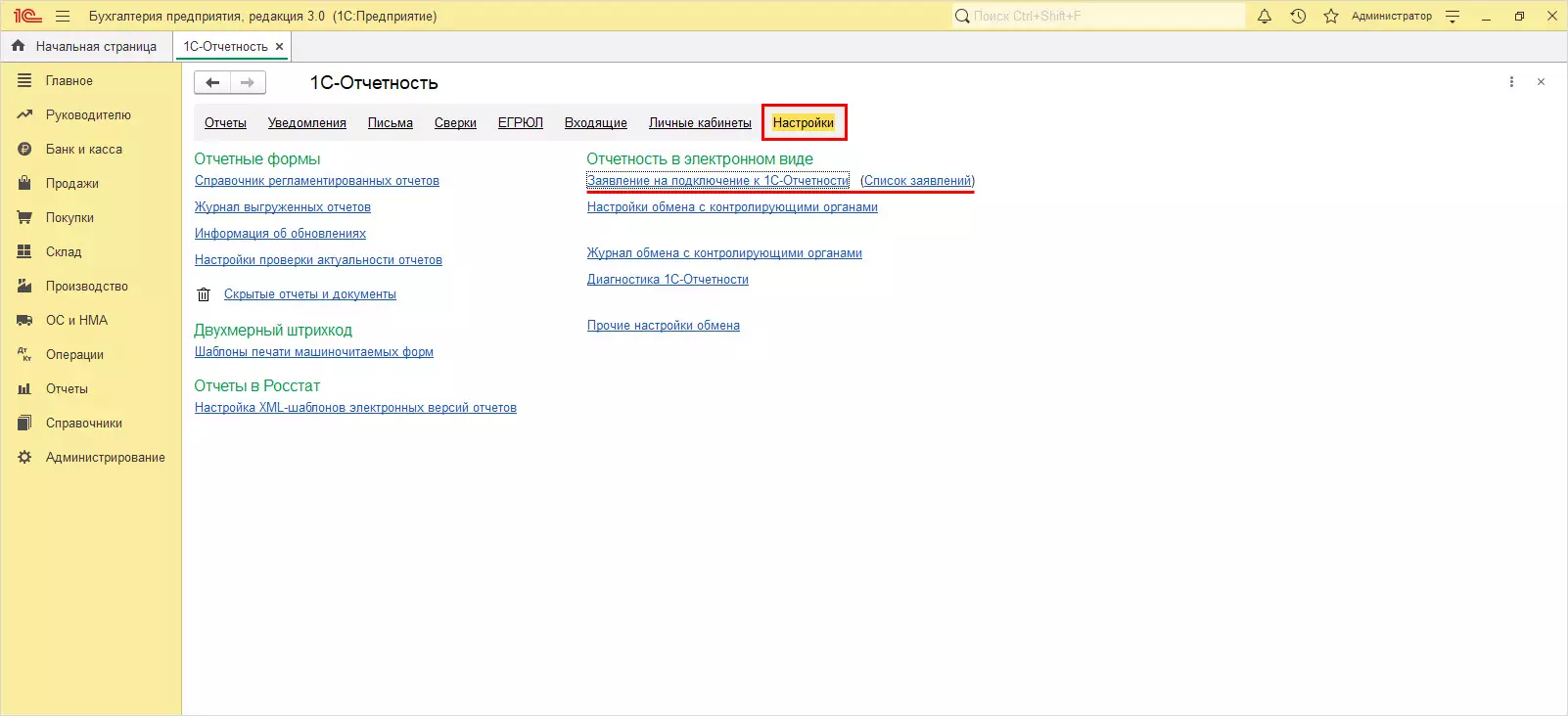Open Настройка XML-шаблонов электронных версий отчетов
The image size is (1568, 716).
(x=355, y=407)
